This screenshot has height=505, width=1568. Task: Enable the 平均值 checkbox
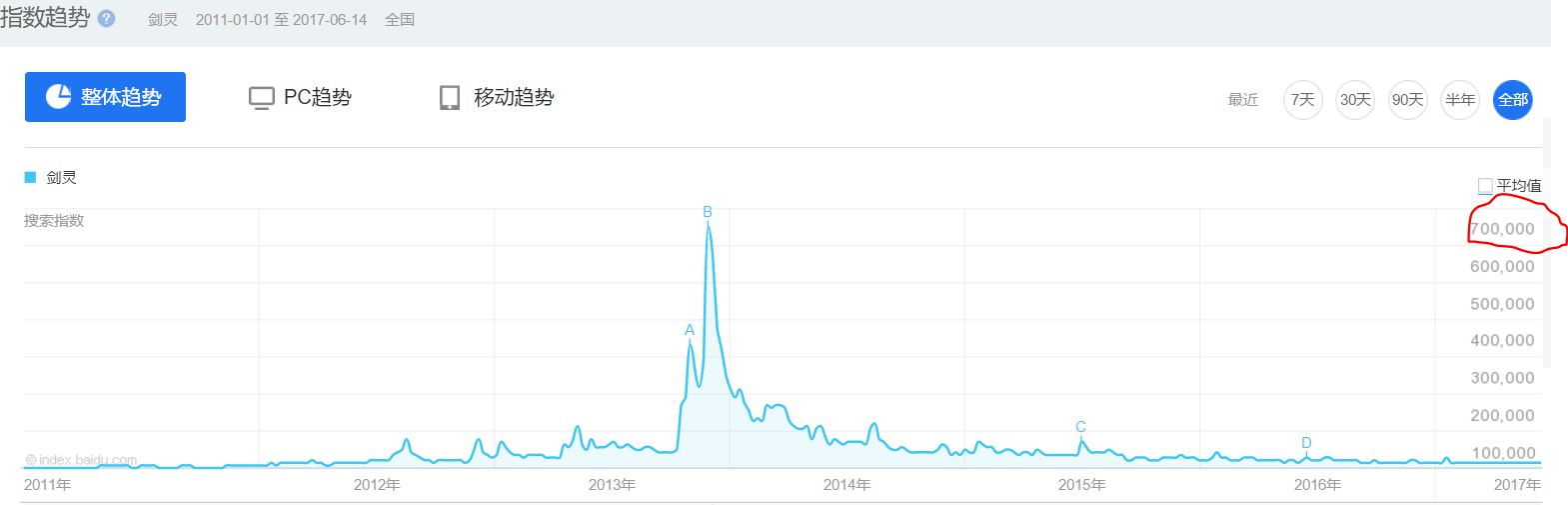1485,186
